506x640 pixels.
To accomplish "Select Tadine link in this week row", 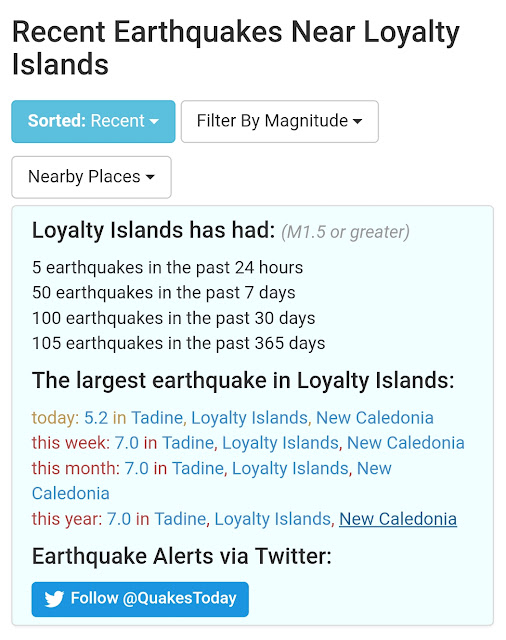I will point(188,443).
